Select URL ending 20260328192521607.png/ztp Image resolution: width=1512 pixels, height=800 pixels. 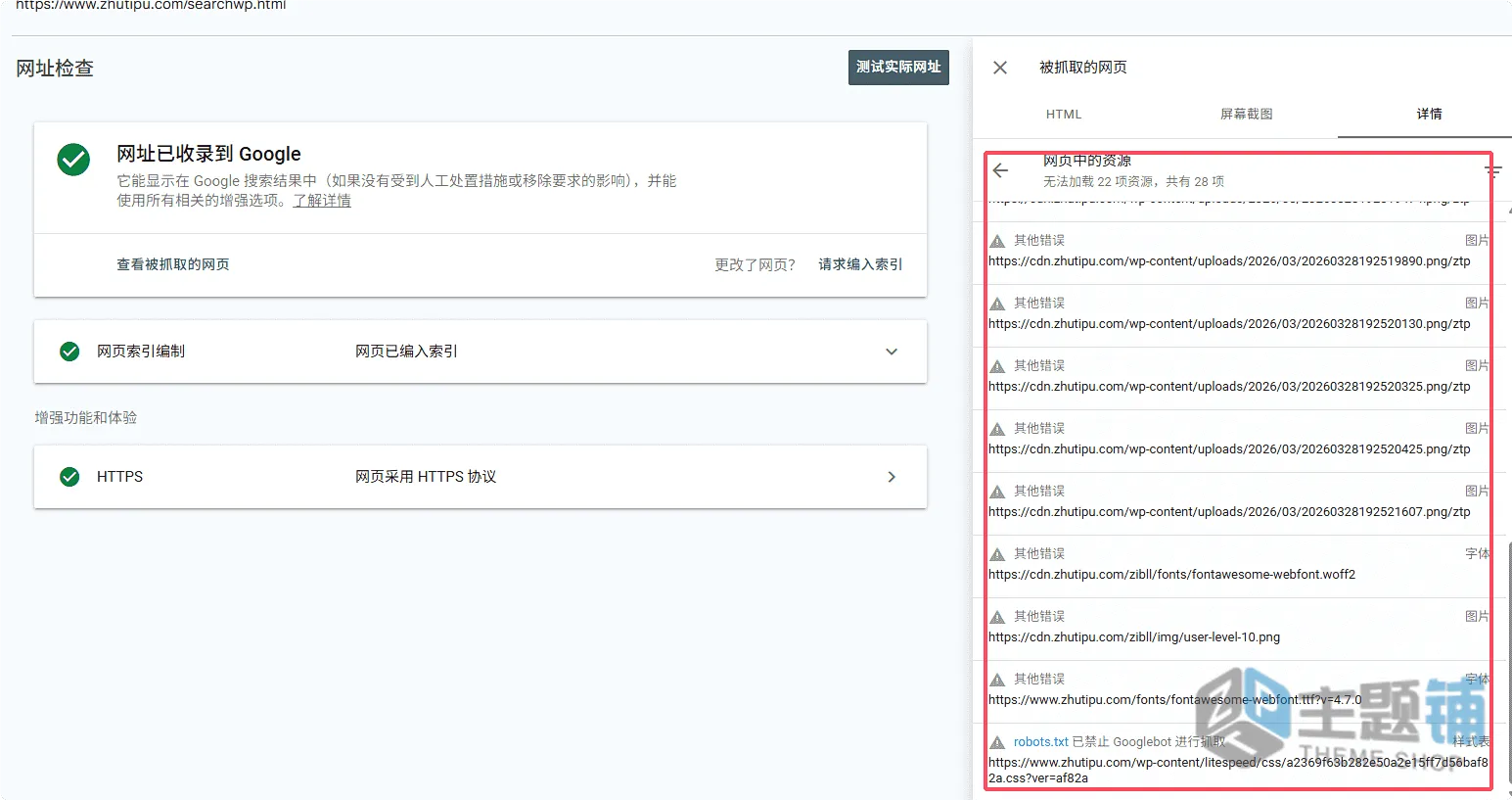coord(1229,512)
